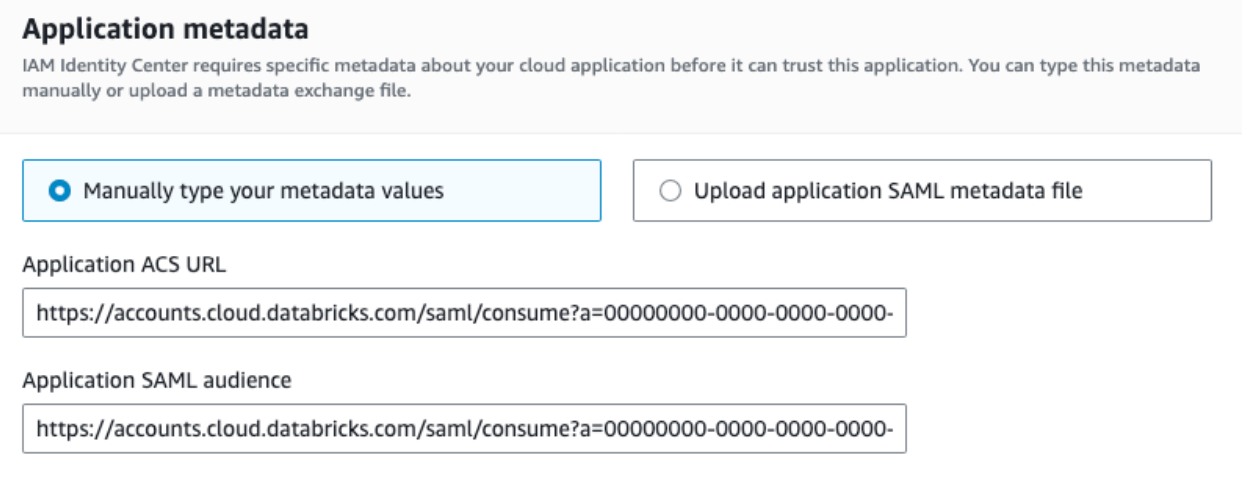
Task: Click the end of the SAML audience value
Action: click(896, 429)
